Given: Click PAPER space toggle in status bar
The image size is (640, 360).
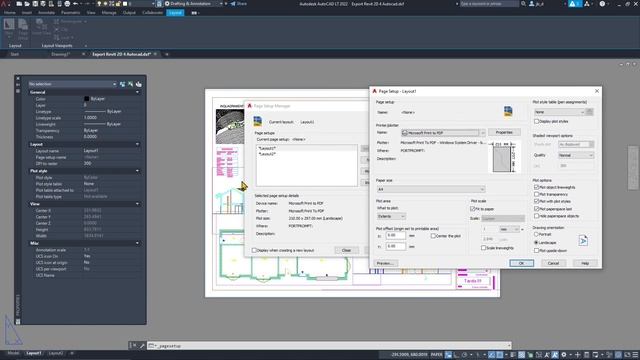Looking at the screenshot, I should [436, 355].
